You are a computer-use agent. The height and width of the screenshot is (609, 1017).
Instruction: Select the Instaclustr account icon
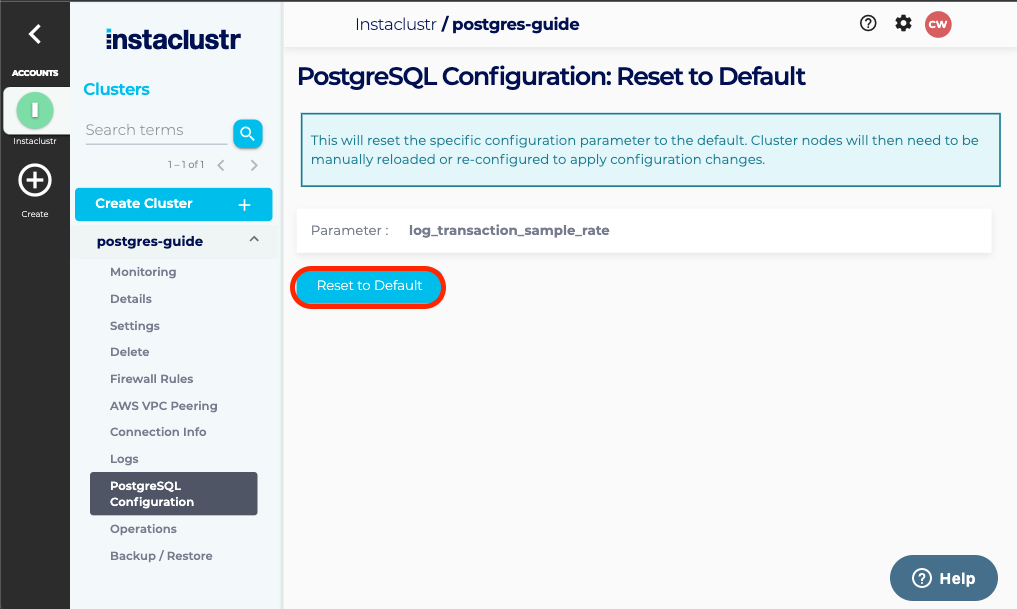(x=35, y=109)
